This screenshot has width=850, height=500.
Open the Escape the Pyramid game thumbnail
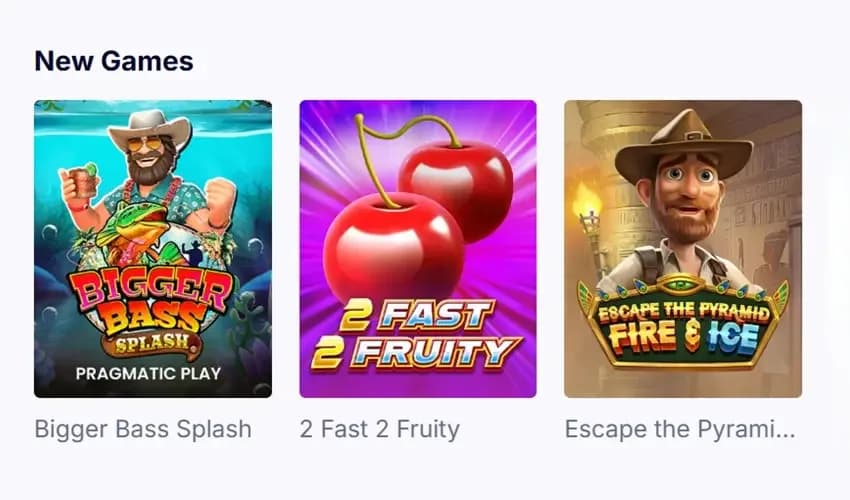click(x=683, y=248)
